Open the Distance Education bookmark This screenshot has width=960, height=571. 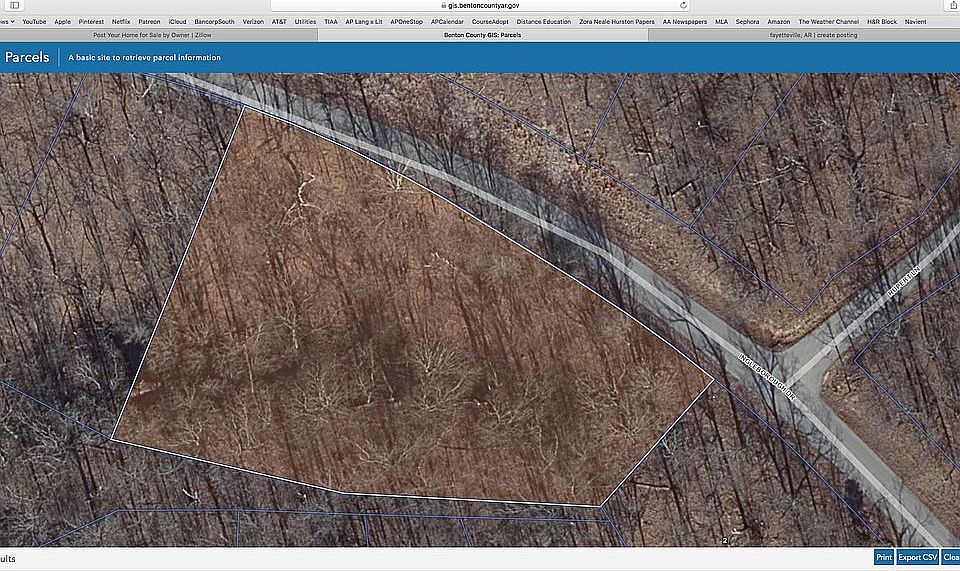point(544,21)
